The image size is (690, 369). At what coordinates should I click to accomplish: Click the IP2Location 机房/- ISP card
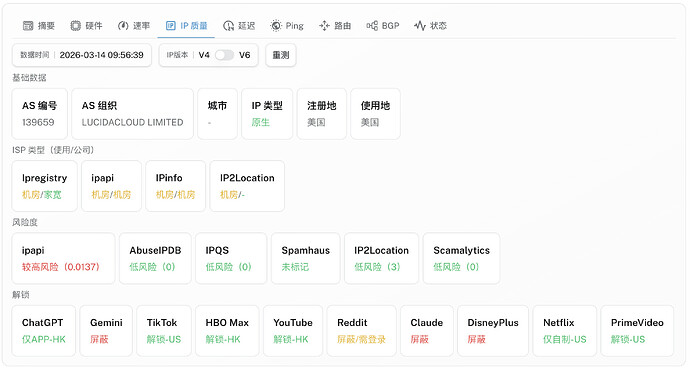(247, 186)
